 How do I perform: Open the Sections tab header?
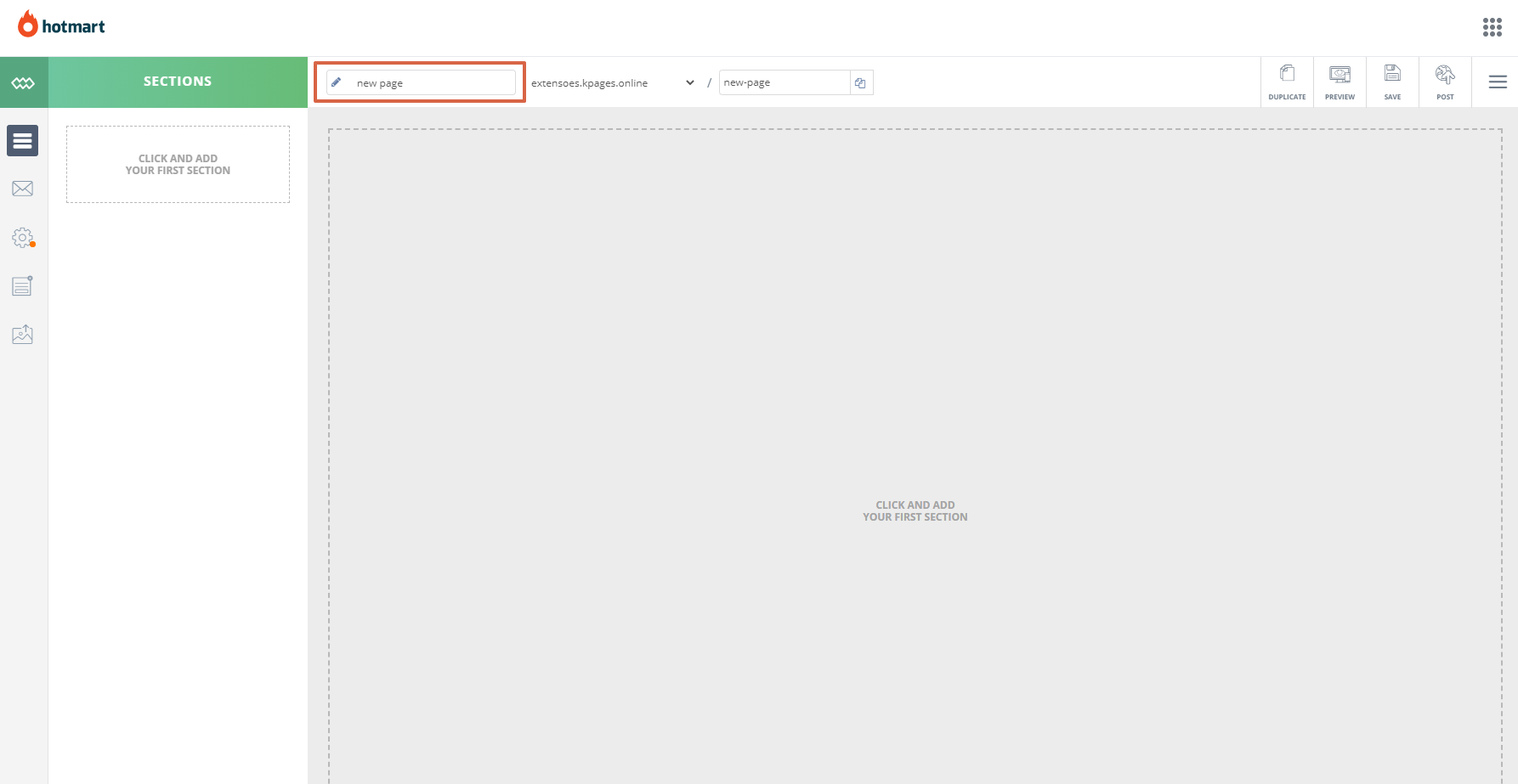tap(178, 82)
